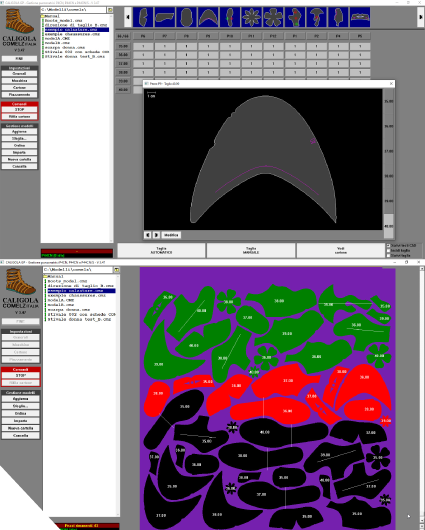425x530 pixels.
Task: Select the five-petal flower piece thumbnail
Action: click(x=273, y=17)
